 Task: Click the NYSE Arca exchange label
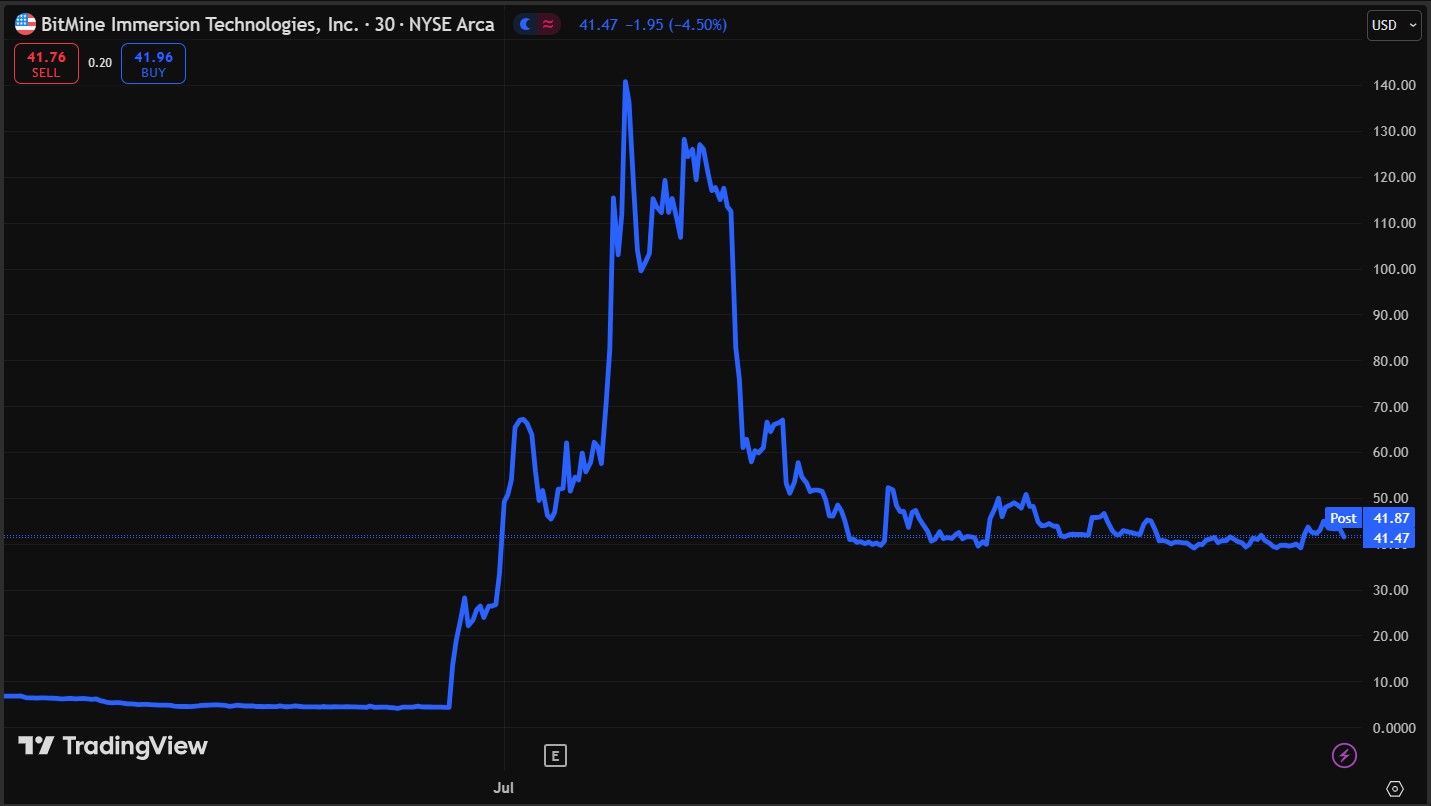pyautogui.click(x=452, y=24)
